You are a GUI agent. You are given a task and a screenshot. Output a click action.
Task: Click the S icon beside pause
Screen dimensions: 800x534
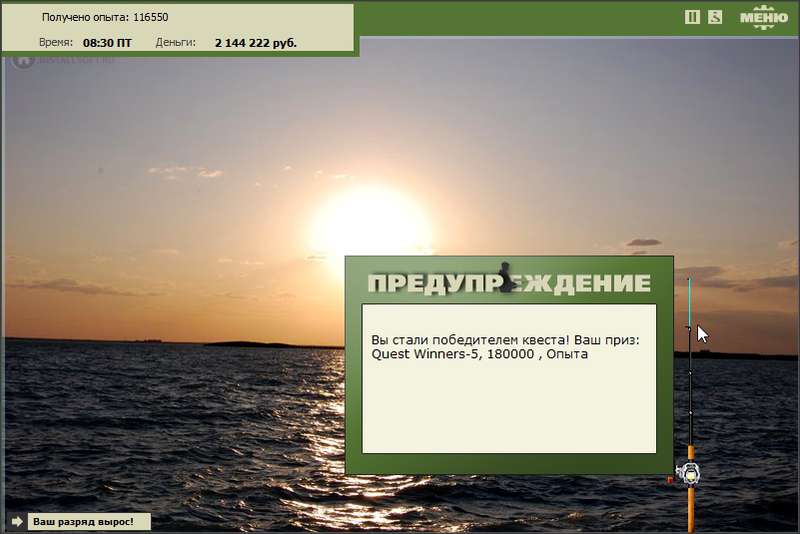tap(715, 17)
